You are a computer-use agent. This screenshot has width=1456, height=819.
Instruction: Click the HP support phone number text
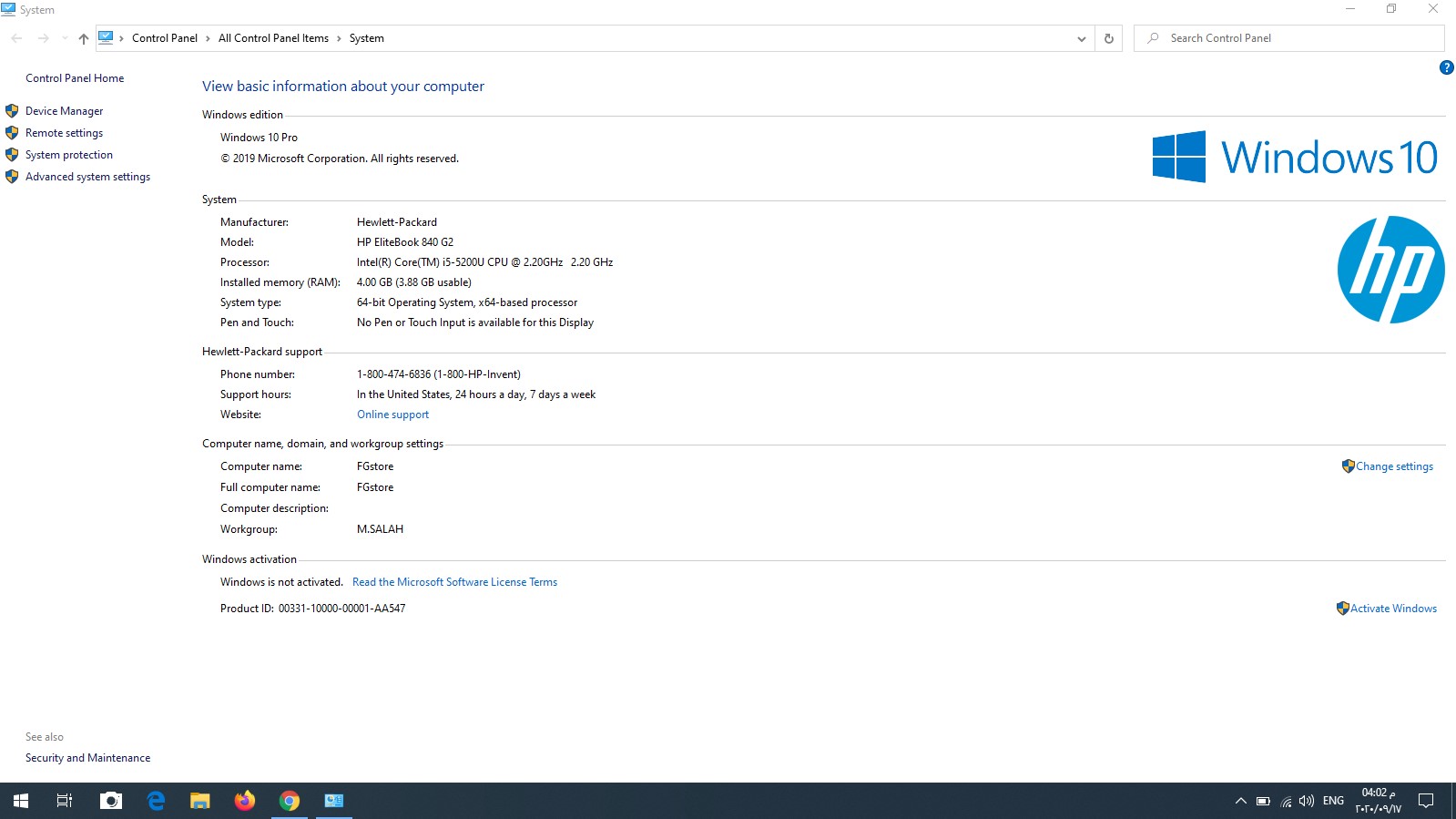[x=439, y=374]
